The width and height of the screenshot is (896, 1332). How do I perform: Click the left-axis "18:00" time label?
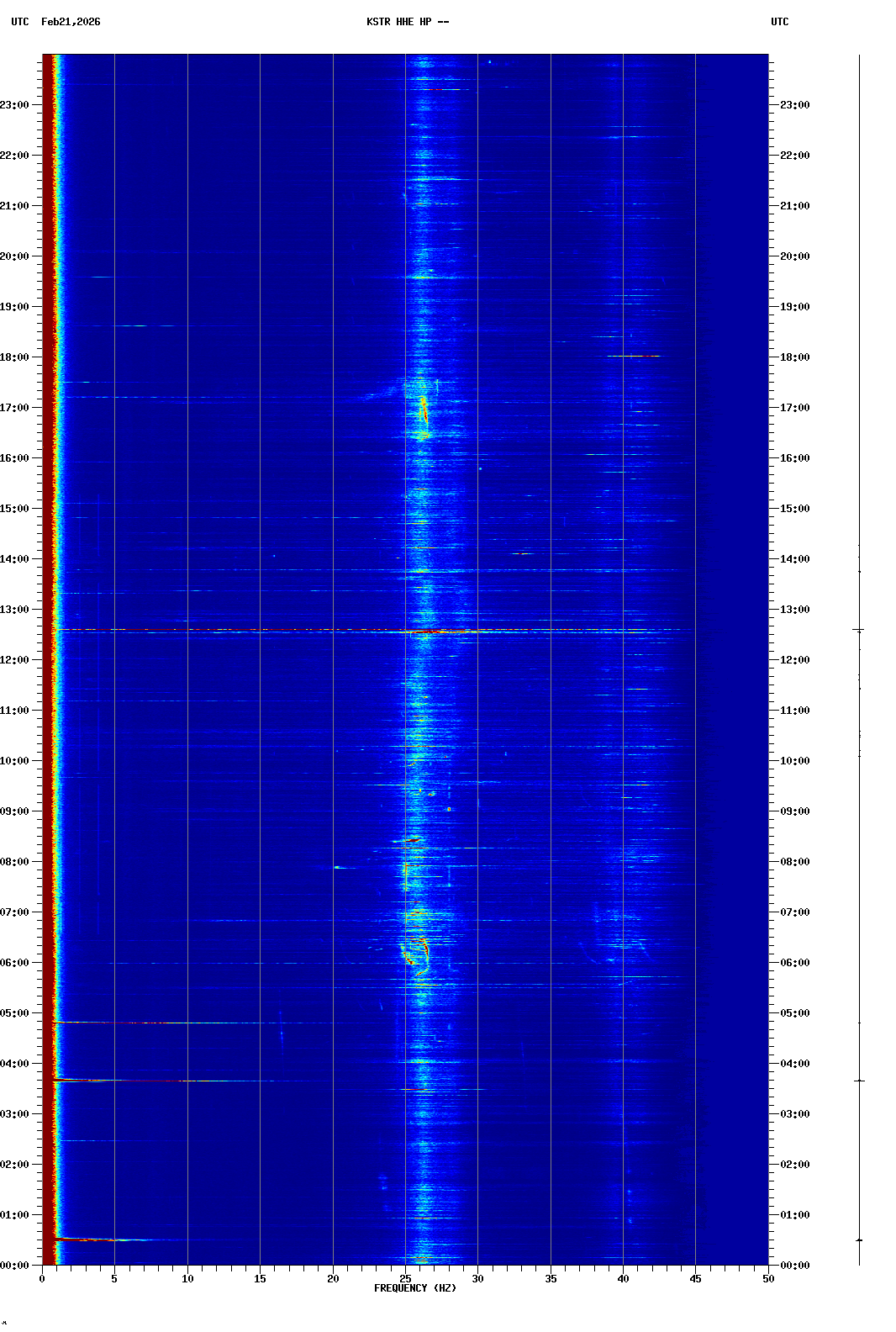point(14,357)
